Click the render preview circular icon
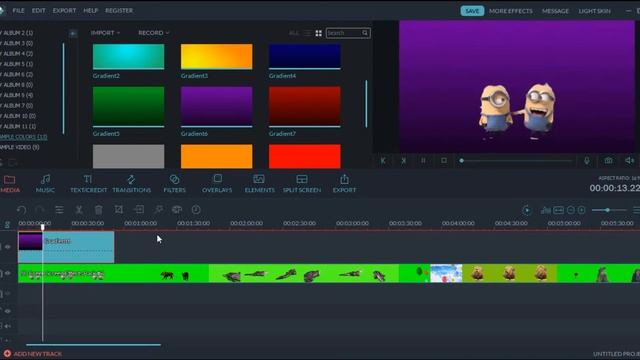Screen dimensions: 640x360 point(527,210)
